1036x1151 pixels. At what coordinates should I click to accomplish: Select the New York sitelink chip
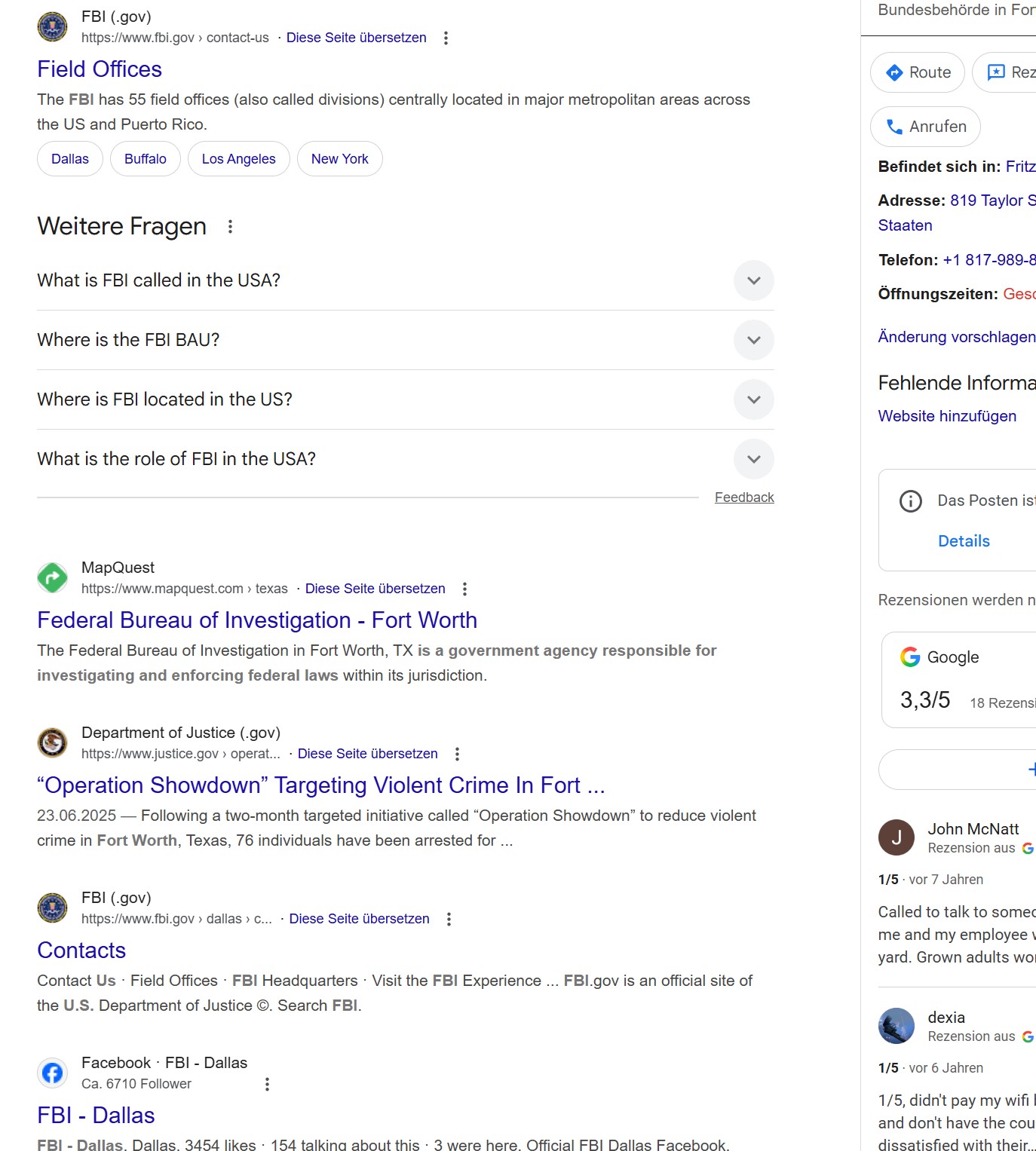340,159
